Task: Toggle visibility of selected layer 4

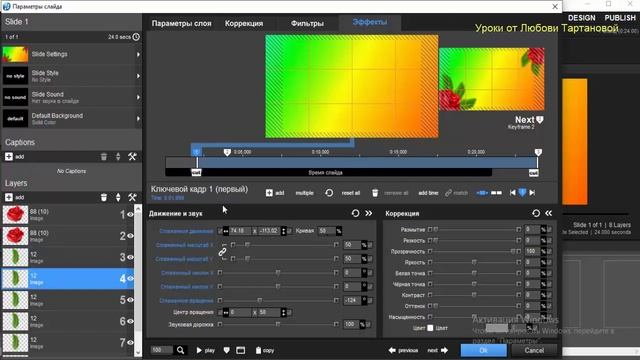Action: coord(130,278)
